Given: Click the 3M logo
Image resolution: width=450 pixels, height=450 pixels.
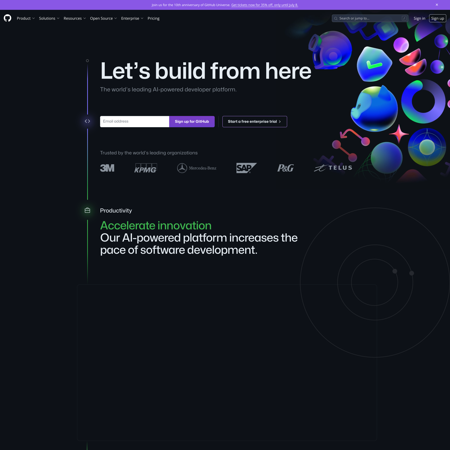Looking at the screenshot, I should point(107,168).
